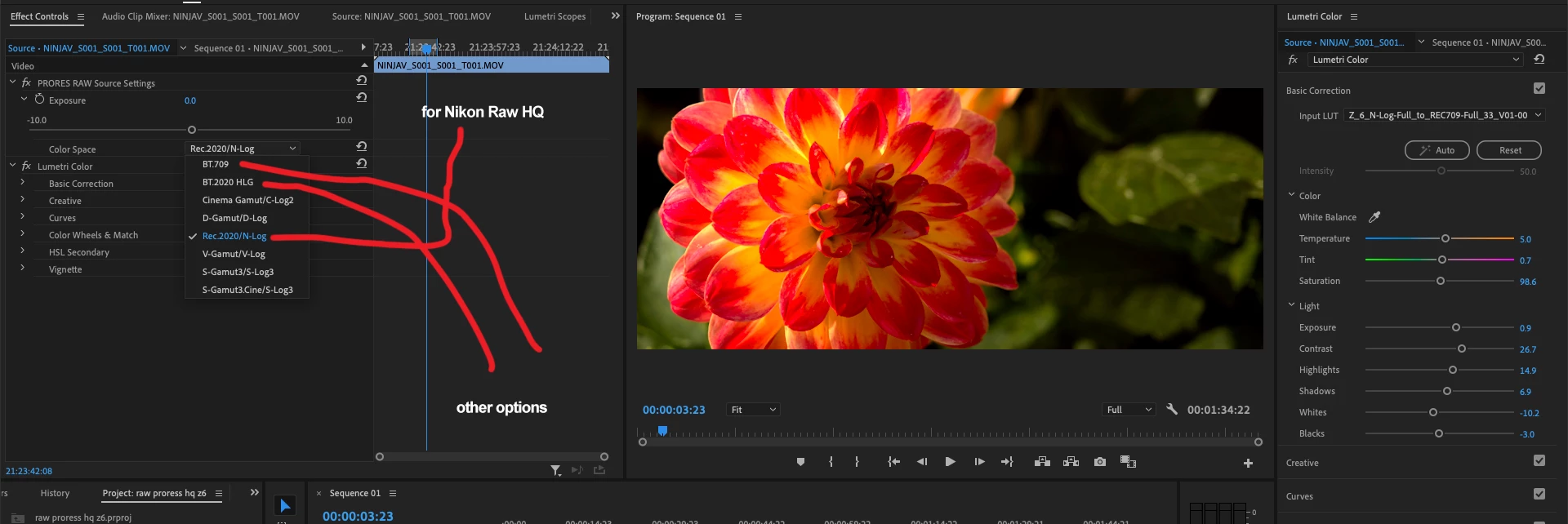This screenshot has height=524, width=1568.
Task: Open the Lumetri Color effect selector dropdown
Action: point(1415,60)
